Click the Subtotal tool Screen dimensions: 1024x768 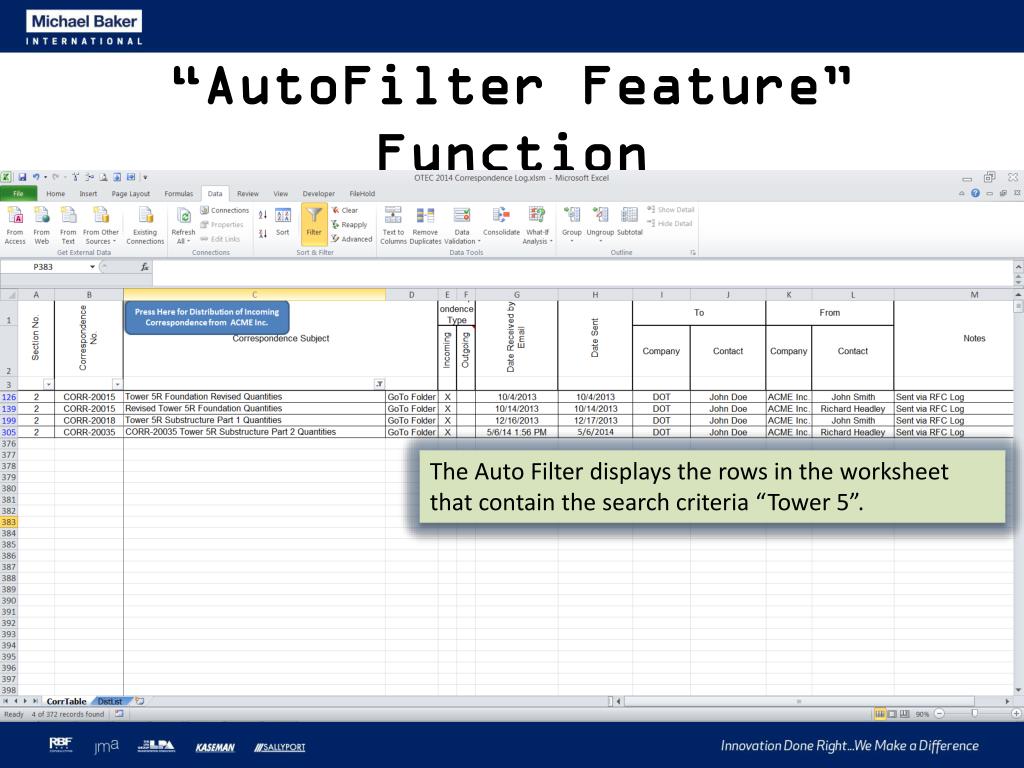point(630,222)
